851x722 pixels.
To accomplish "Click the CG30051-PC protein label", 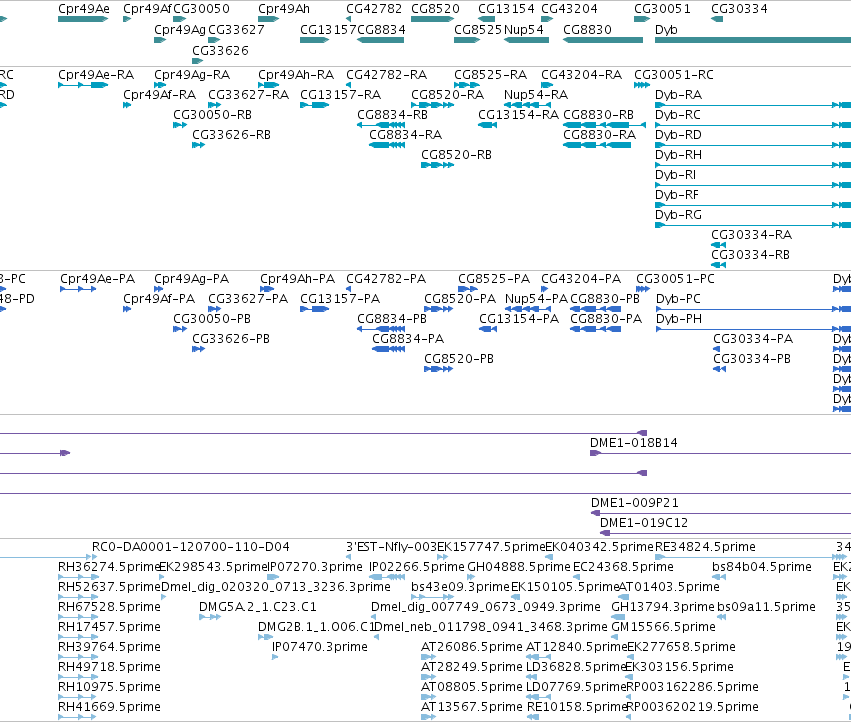I will pos(676,279).
